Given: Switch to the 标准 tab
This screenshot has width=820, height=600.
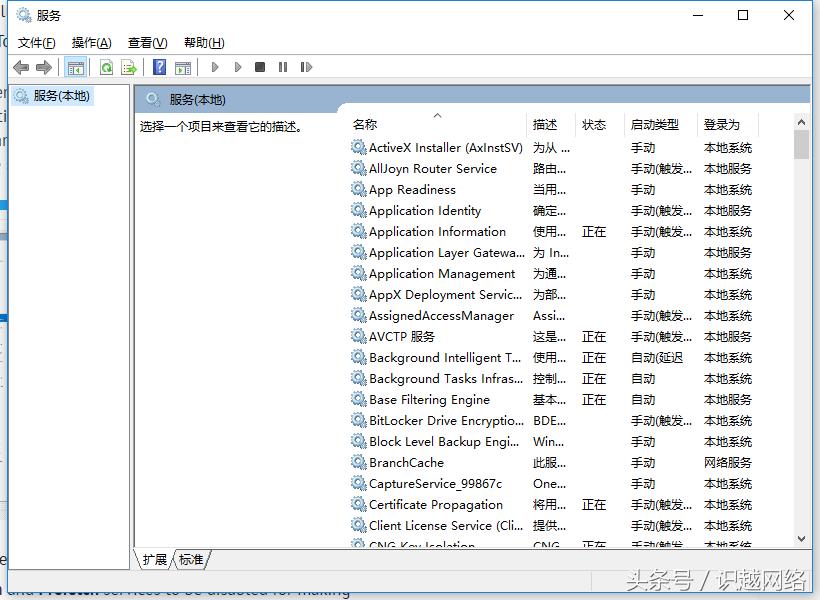Looking at the screenshot, I should [191, 560].
